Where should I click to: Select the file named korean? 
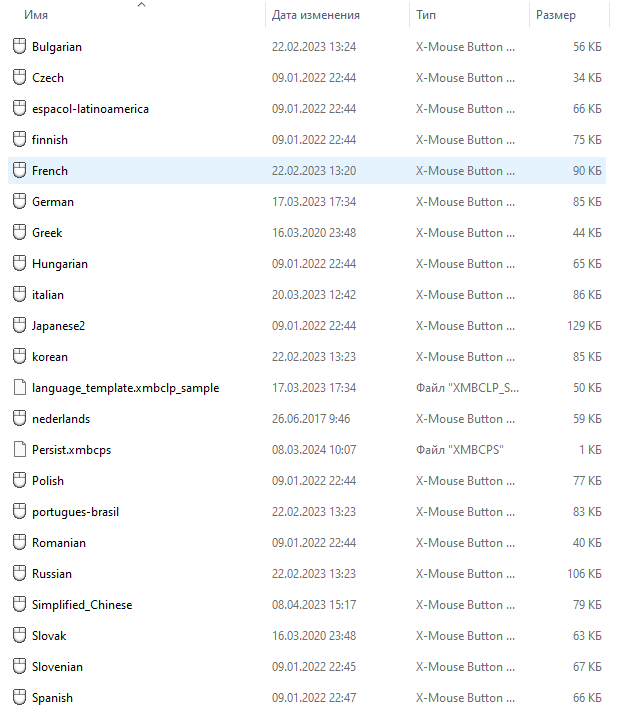coord(50,357)
